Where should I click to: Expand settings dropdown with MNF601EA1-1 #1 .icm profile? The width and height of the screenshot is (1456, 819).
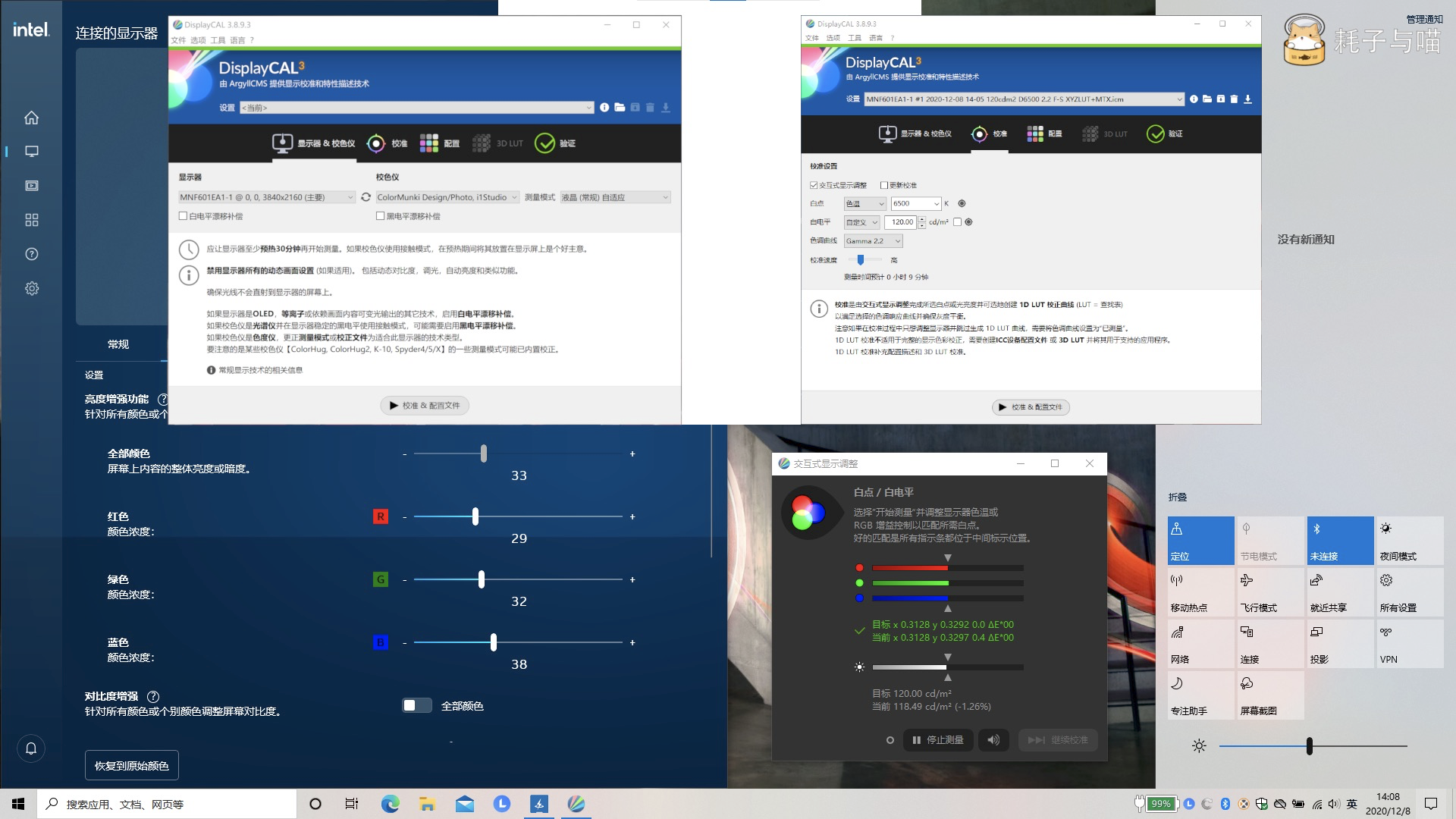(x=1024, y=99)
